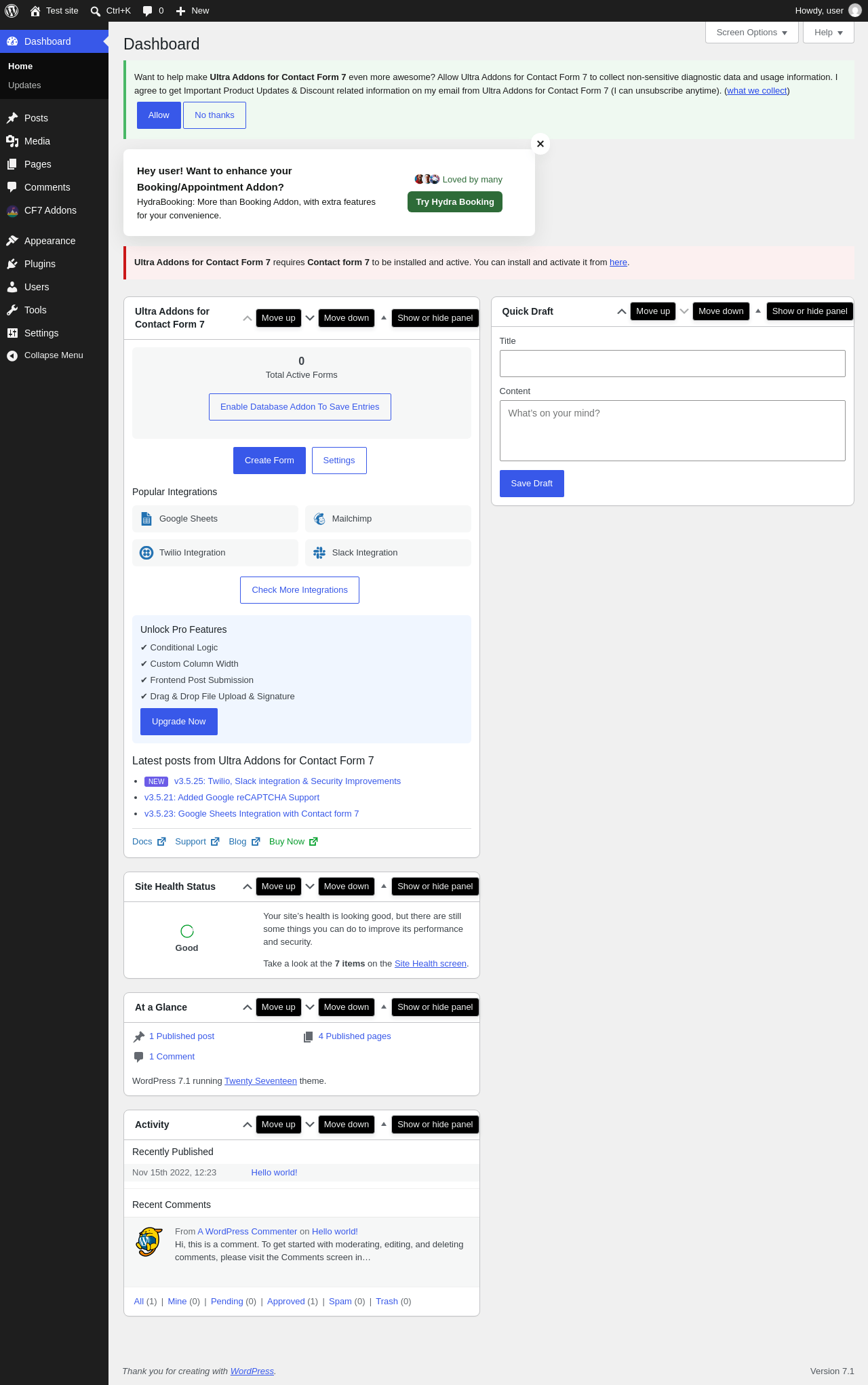Open the Users menu
Screen dimensions: 868x1385
pyautogui.click(x=54, y=287)
